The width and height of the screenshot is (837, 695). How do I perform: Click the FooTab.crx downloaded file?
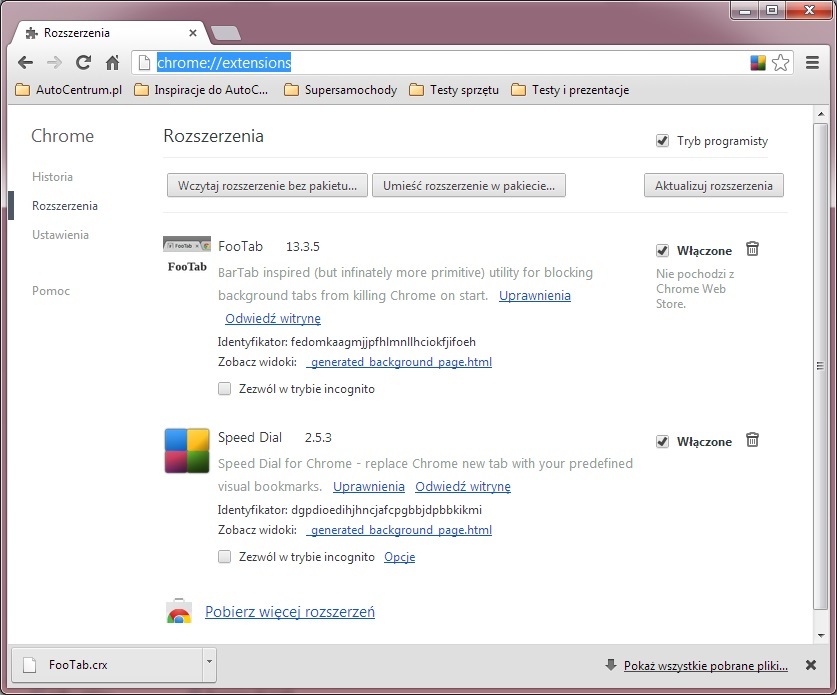point(107,665)
